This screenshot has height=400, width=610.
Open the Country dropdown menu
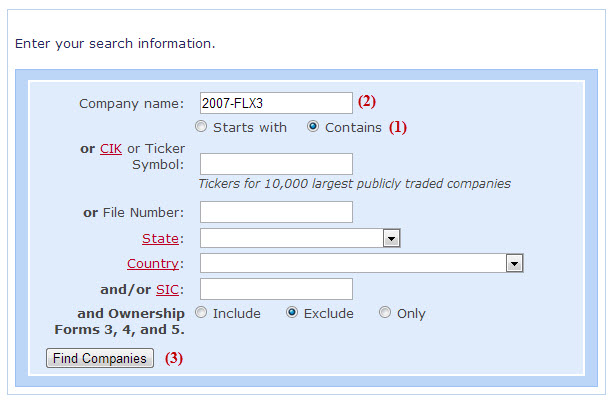click(515, 263)
